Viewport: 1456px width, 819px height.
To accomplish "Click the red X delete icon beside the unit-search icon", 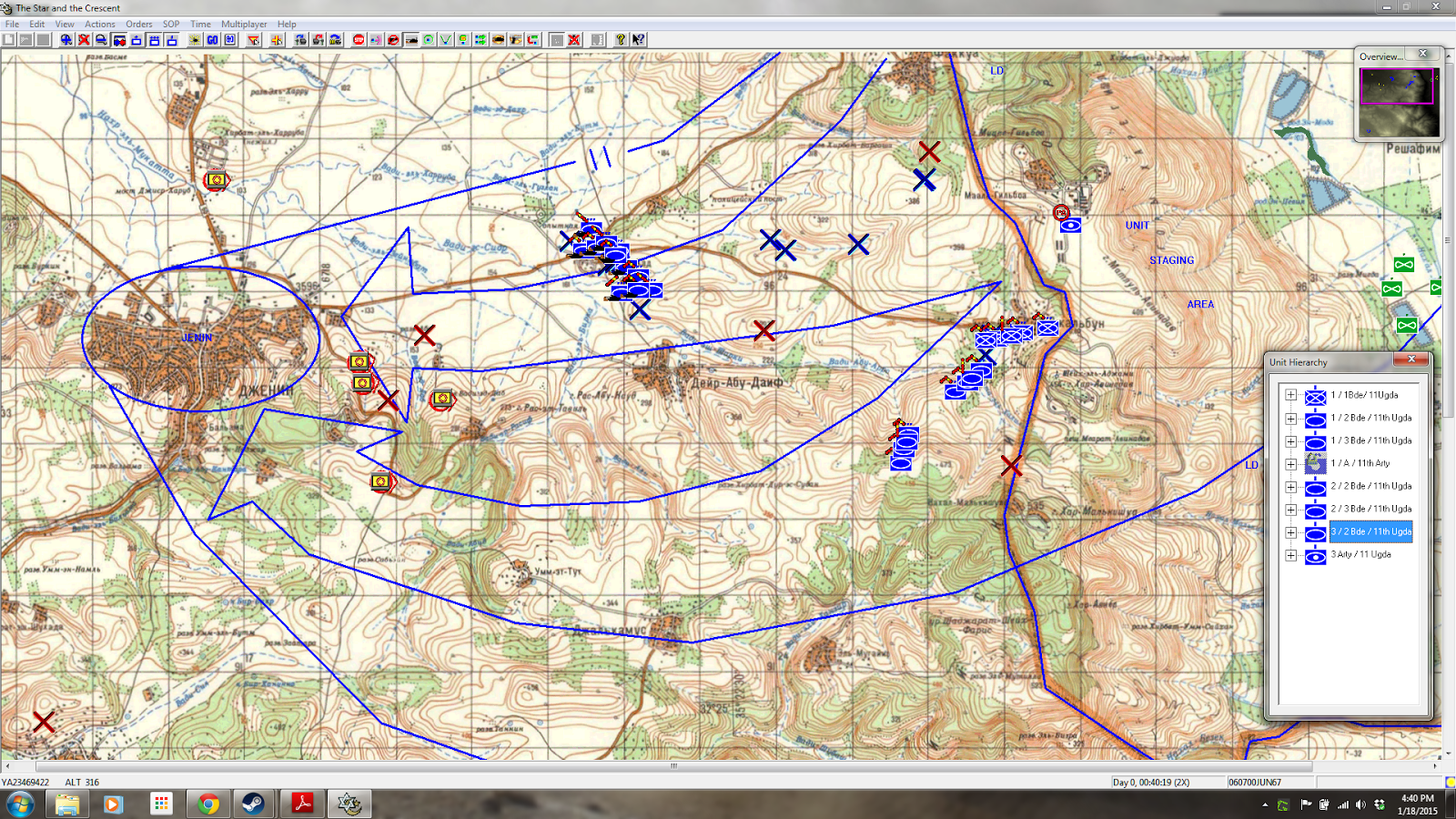I will point(84,40).
